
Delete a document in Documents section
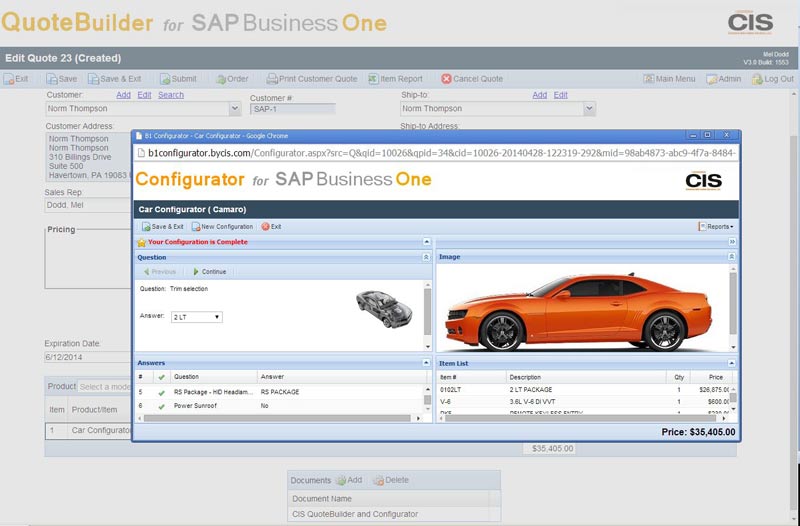pos(391,480)
